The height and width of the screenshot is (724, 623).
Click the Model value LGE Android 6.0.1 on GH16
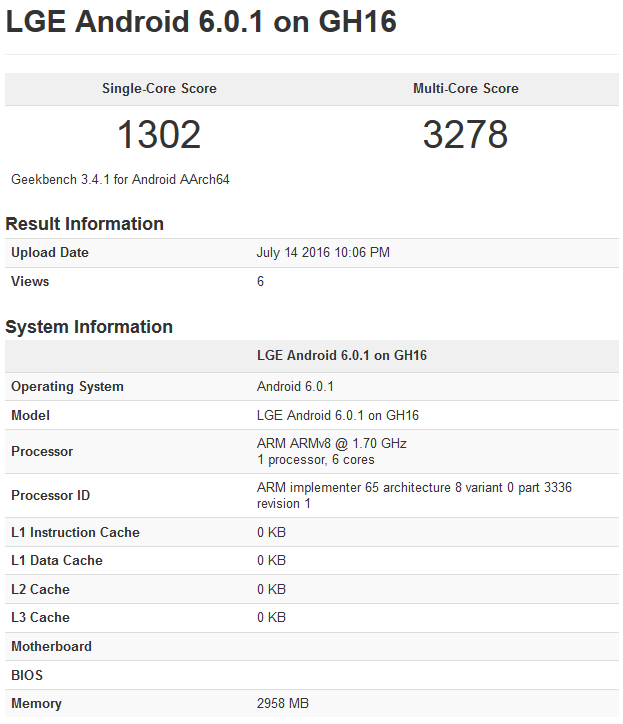338,415
